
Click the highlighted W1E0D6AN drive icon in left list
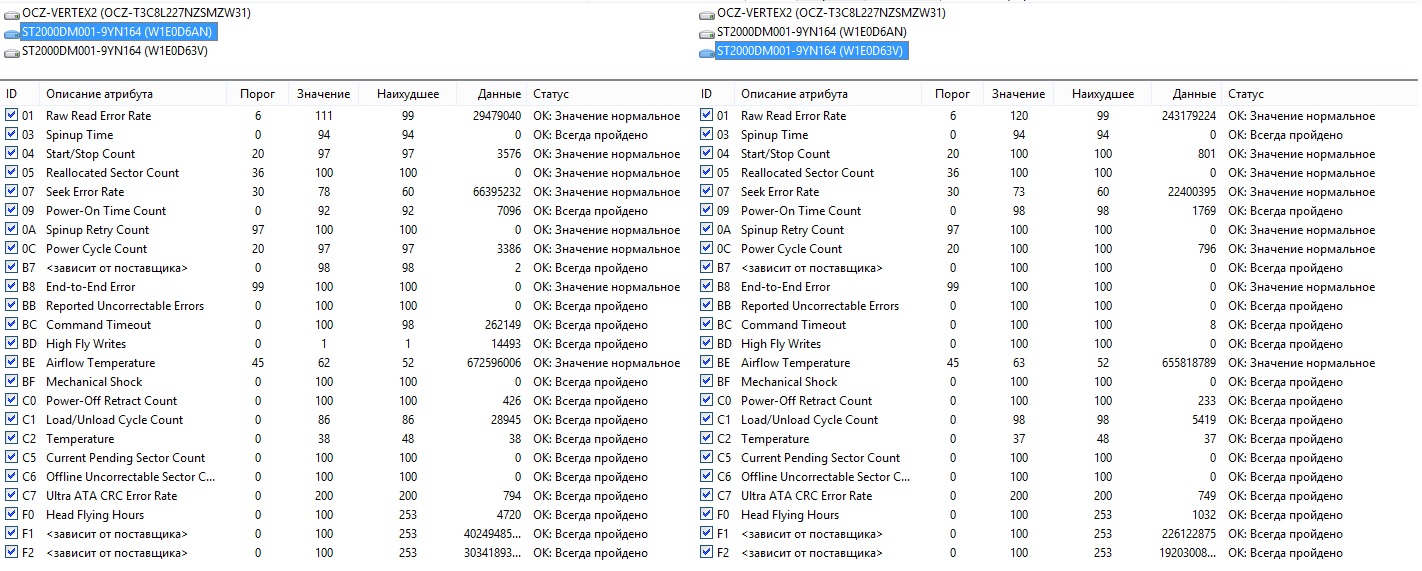(x=11, y=32)
